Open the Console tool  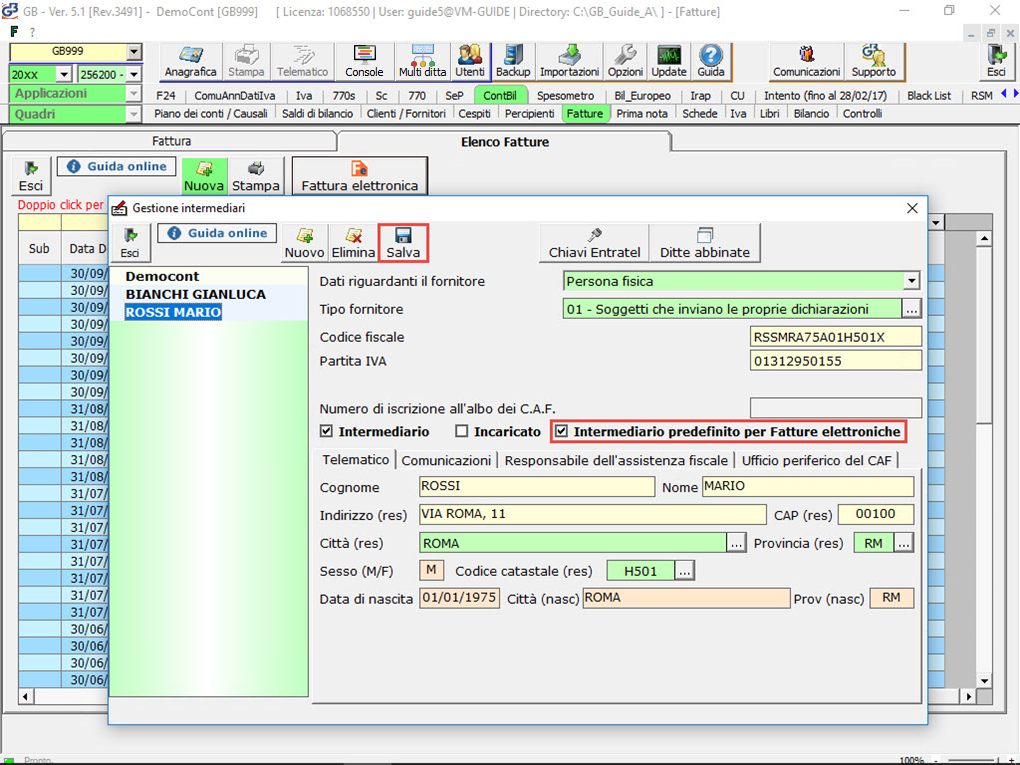point(364,62)
